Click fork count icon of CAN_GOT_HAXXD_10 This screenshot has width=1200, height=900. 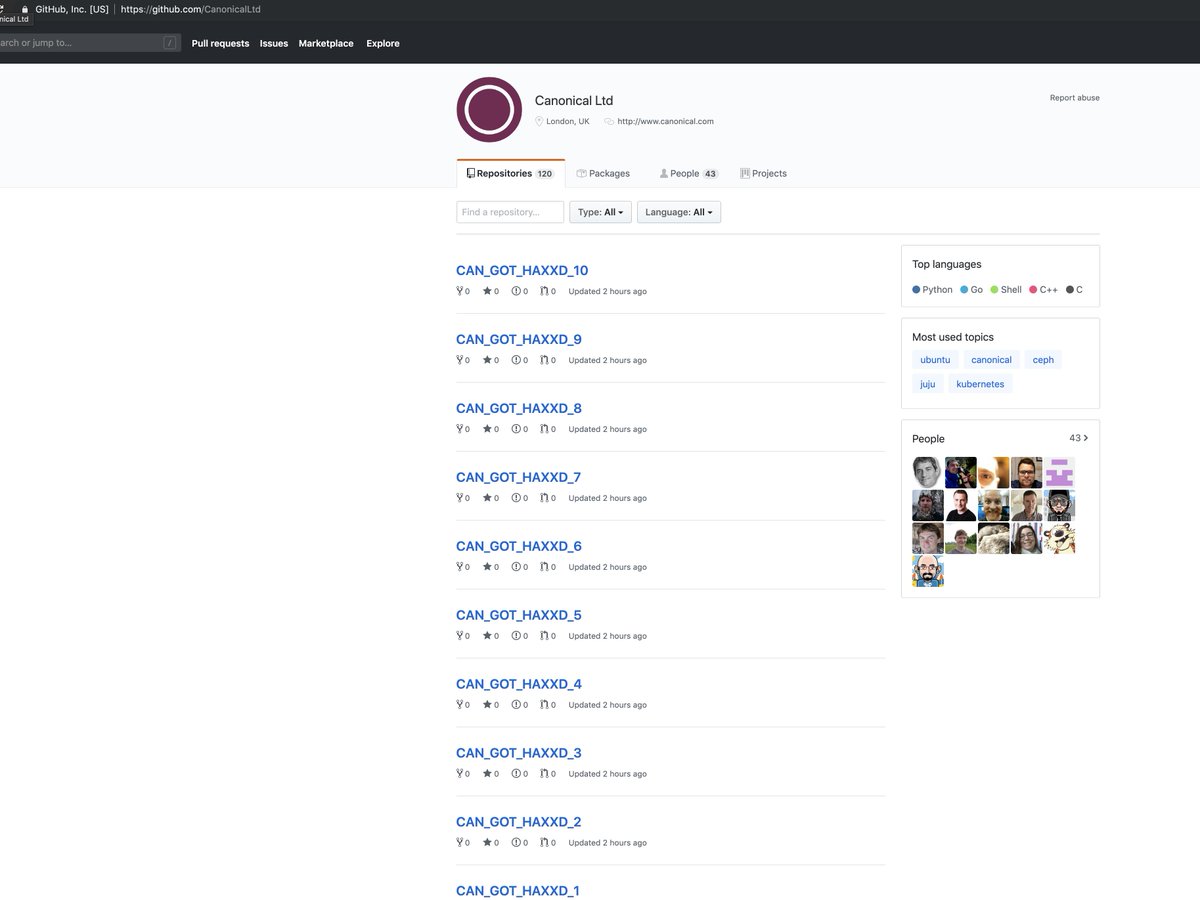click(460, 292)
